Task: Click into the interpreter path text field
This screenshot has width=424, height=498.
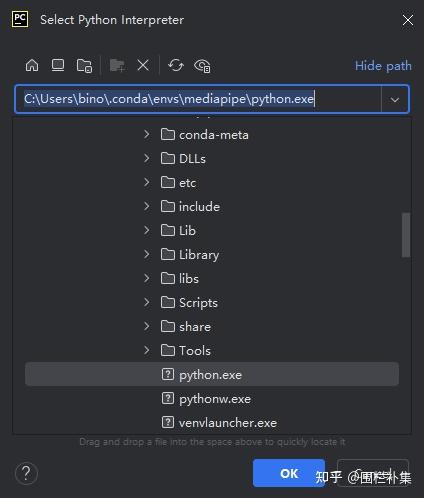Action: pyautogui.click(x=197, y=99)
